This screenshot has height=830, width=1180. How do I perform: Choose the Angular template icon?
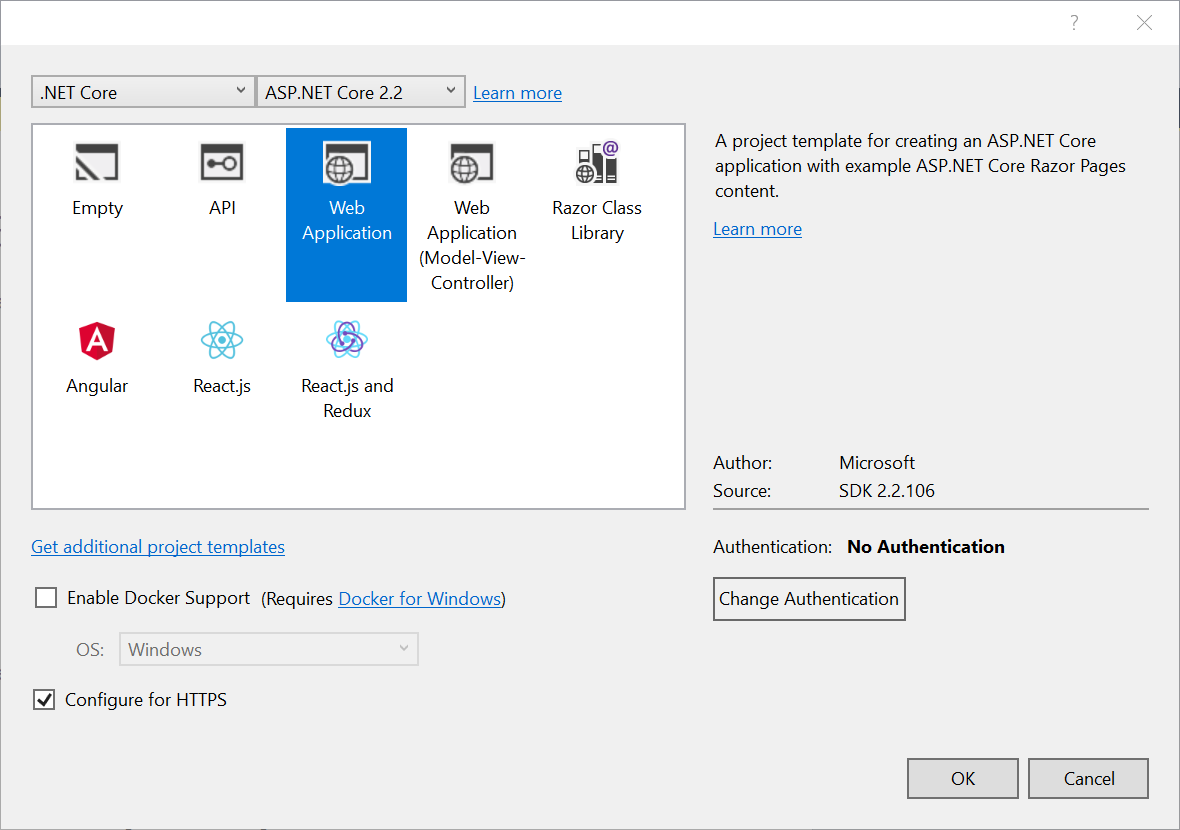pyautogui.click(x=97, y=341)
